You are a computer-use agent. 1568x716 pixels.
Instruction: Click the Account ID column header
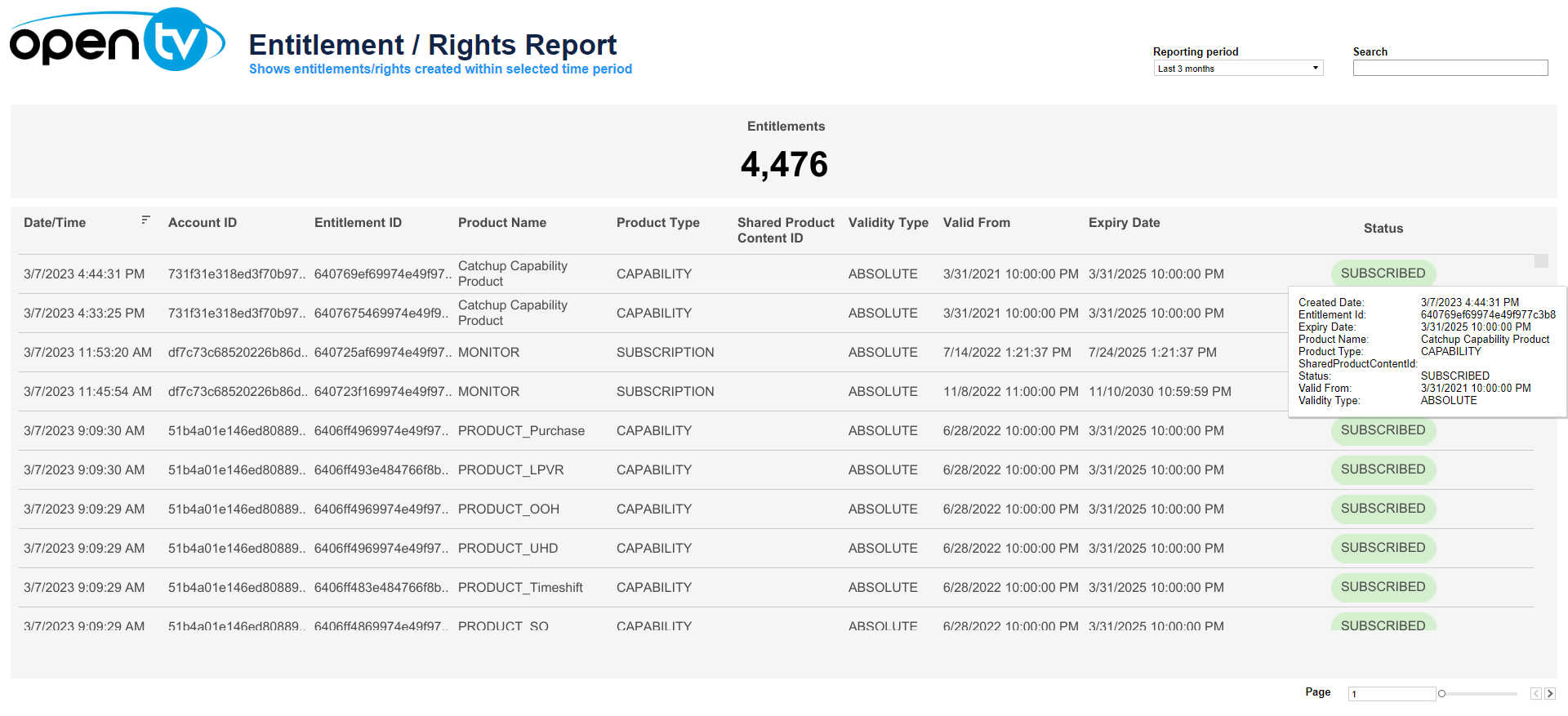pos(202,223)
